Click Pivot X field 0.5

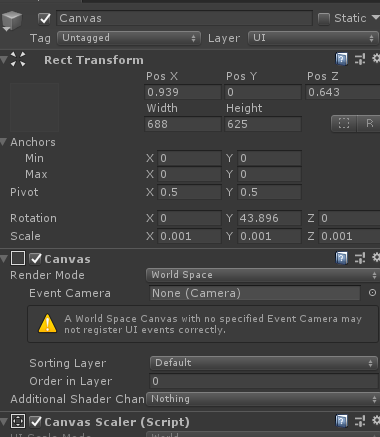189,192
